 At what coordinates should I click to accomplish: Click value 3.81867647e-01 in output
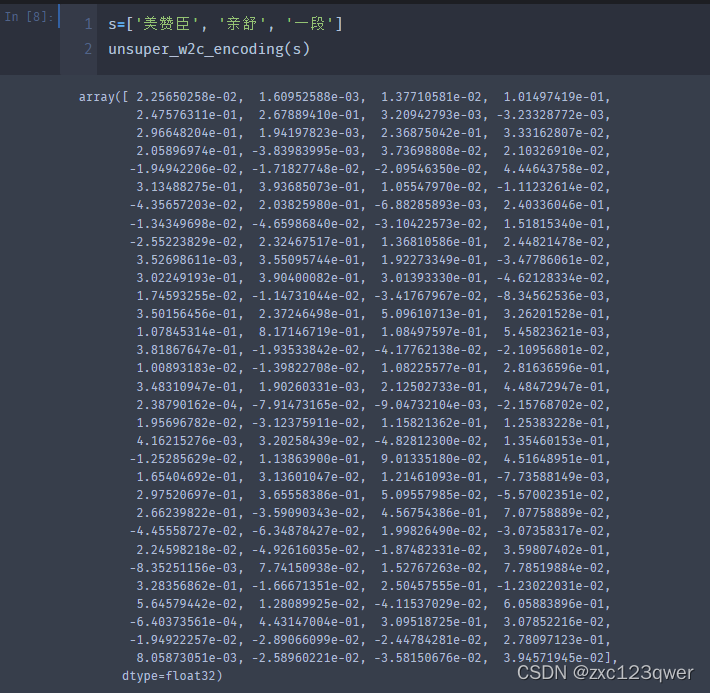187,350
